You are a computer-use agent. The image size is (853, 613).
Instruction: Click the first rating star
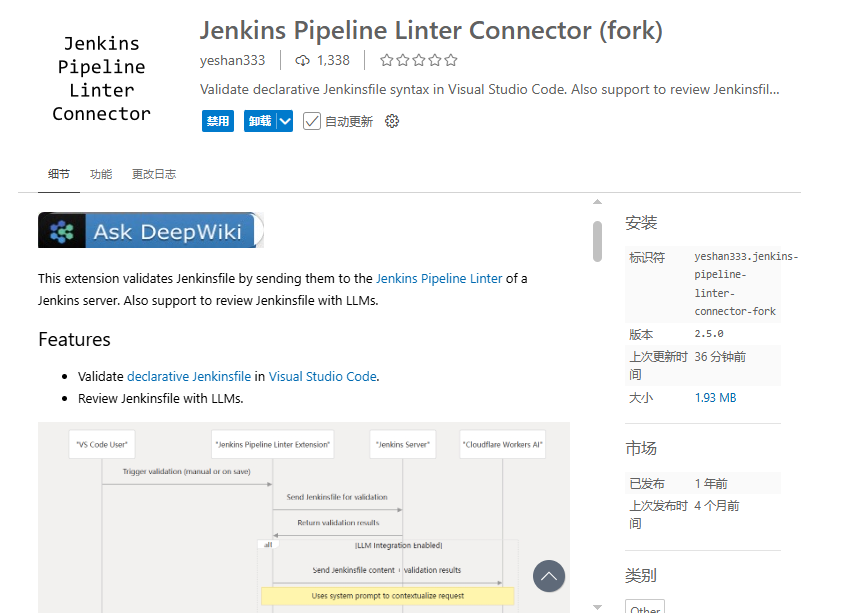386,60
